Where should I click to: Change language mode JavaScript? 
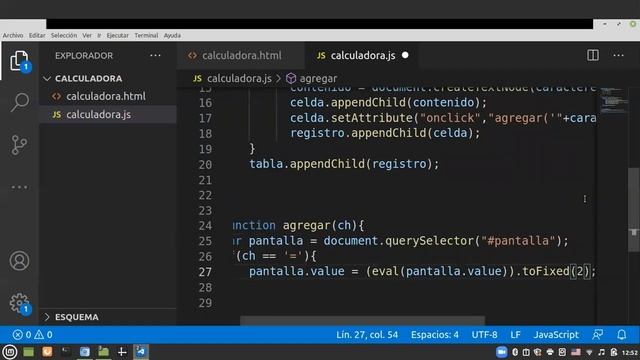pyautogui.click(x=556, y=335)
